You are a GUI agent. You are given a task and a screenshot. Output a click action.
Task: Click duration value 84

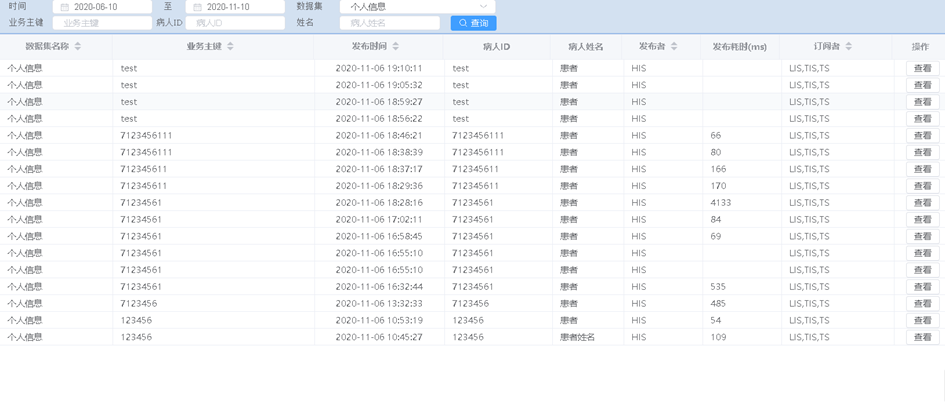pos(716,220)
